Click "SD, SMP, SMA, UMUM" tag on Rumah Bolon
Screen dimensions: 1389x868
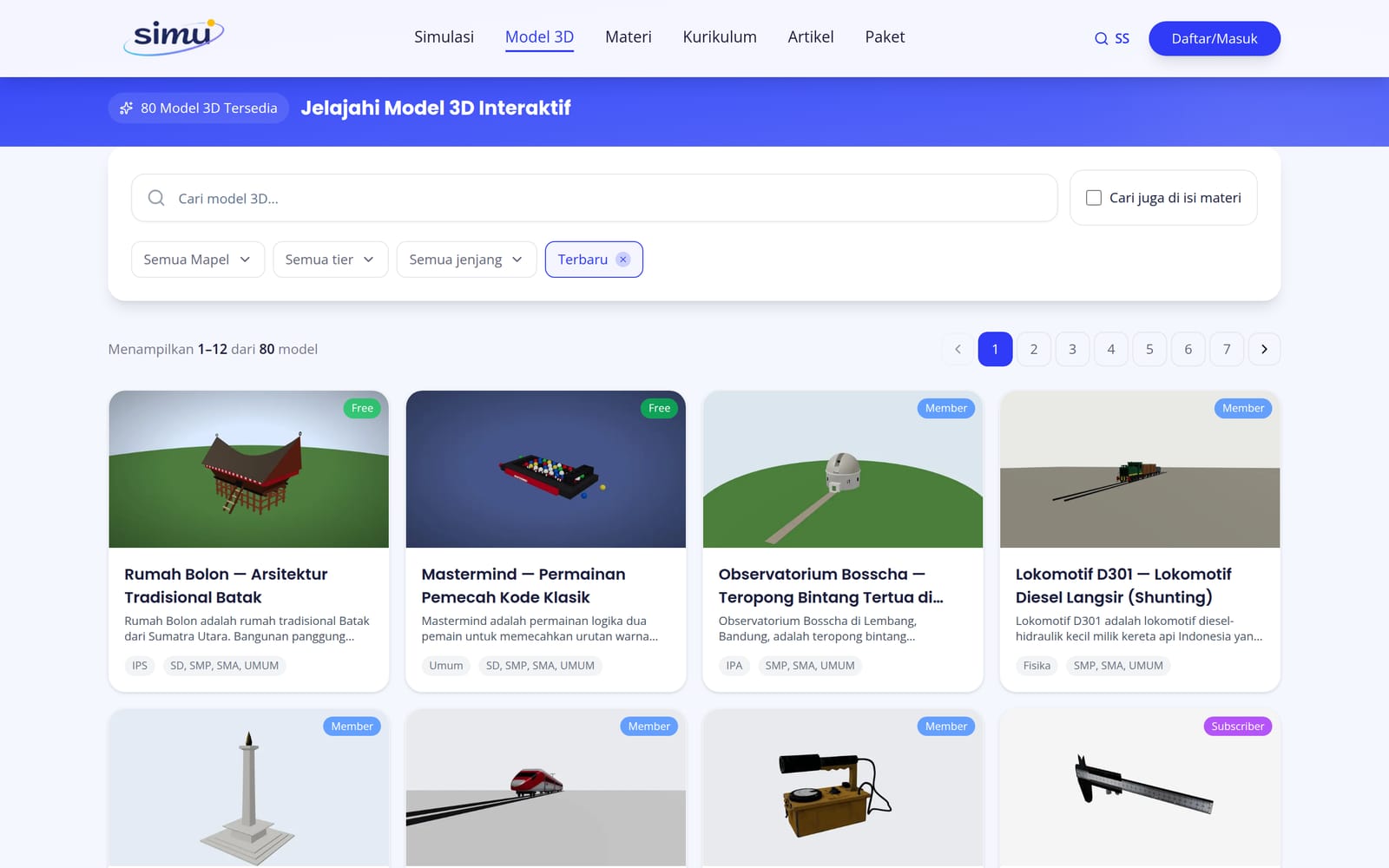pyautogui.click(x=225, y=666)
